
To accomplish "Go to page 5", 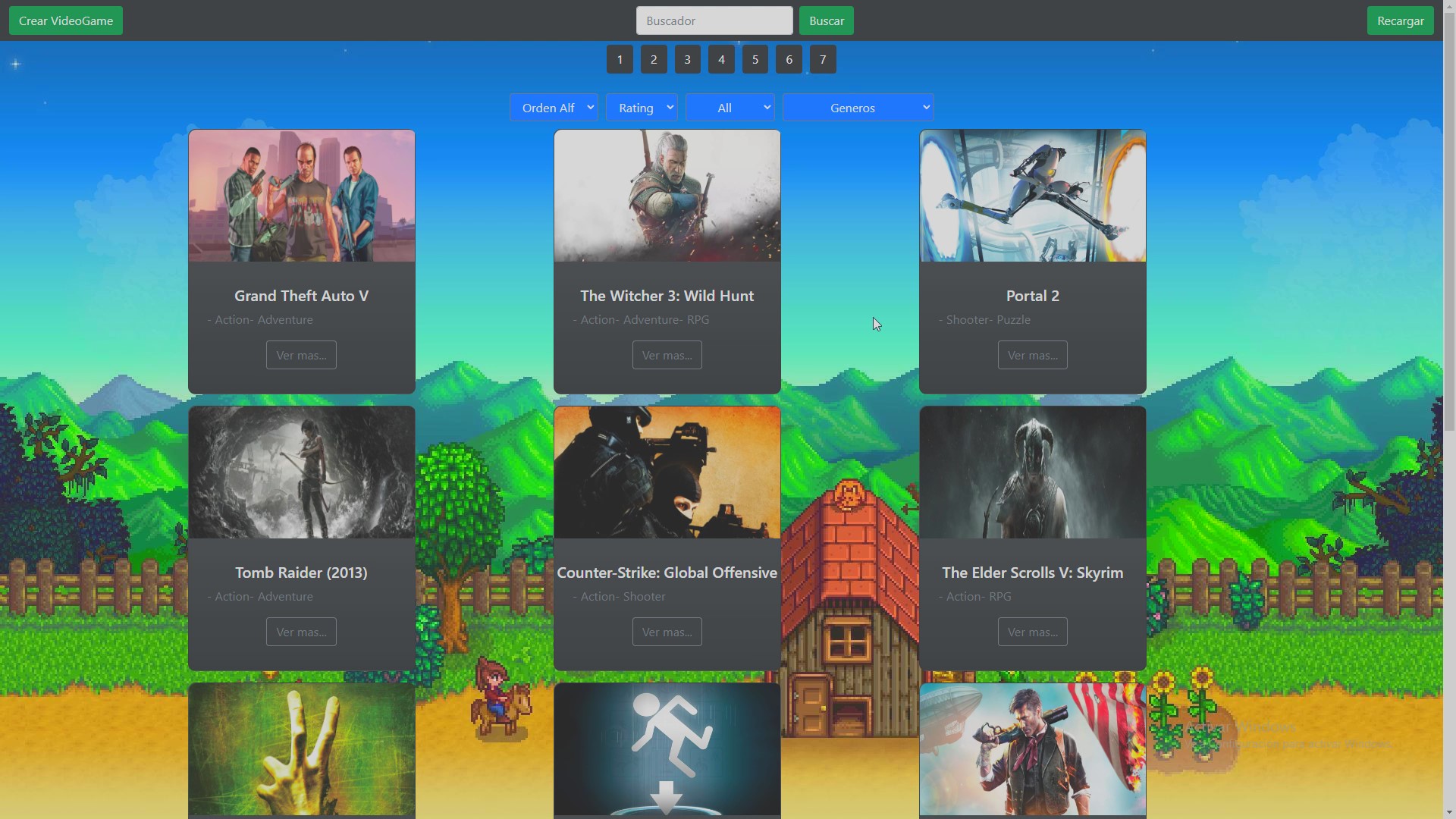I will (755, 59).
